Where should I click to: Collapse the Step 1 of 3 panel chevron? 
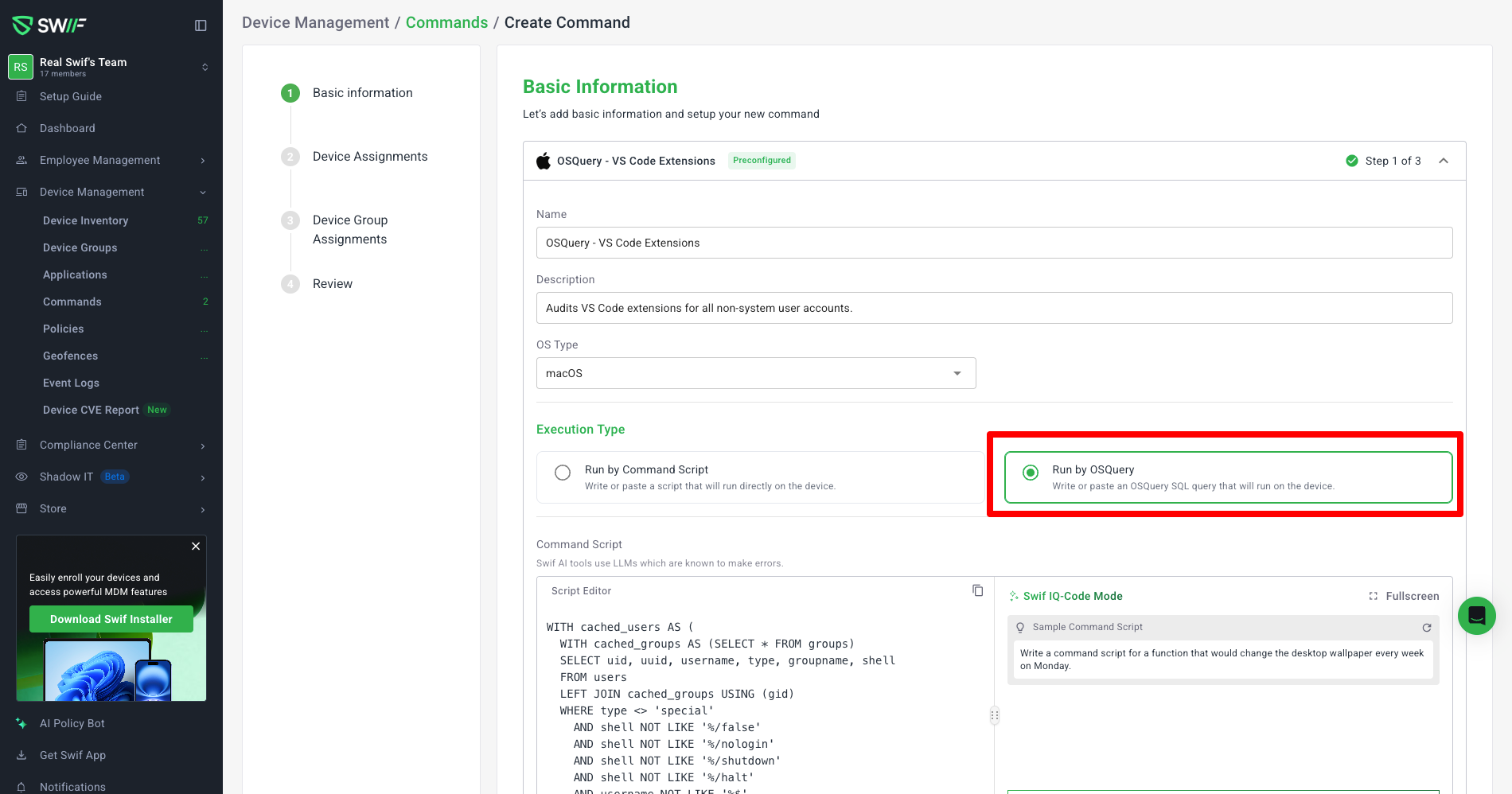pos(1444,161)
